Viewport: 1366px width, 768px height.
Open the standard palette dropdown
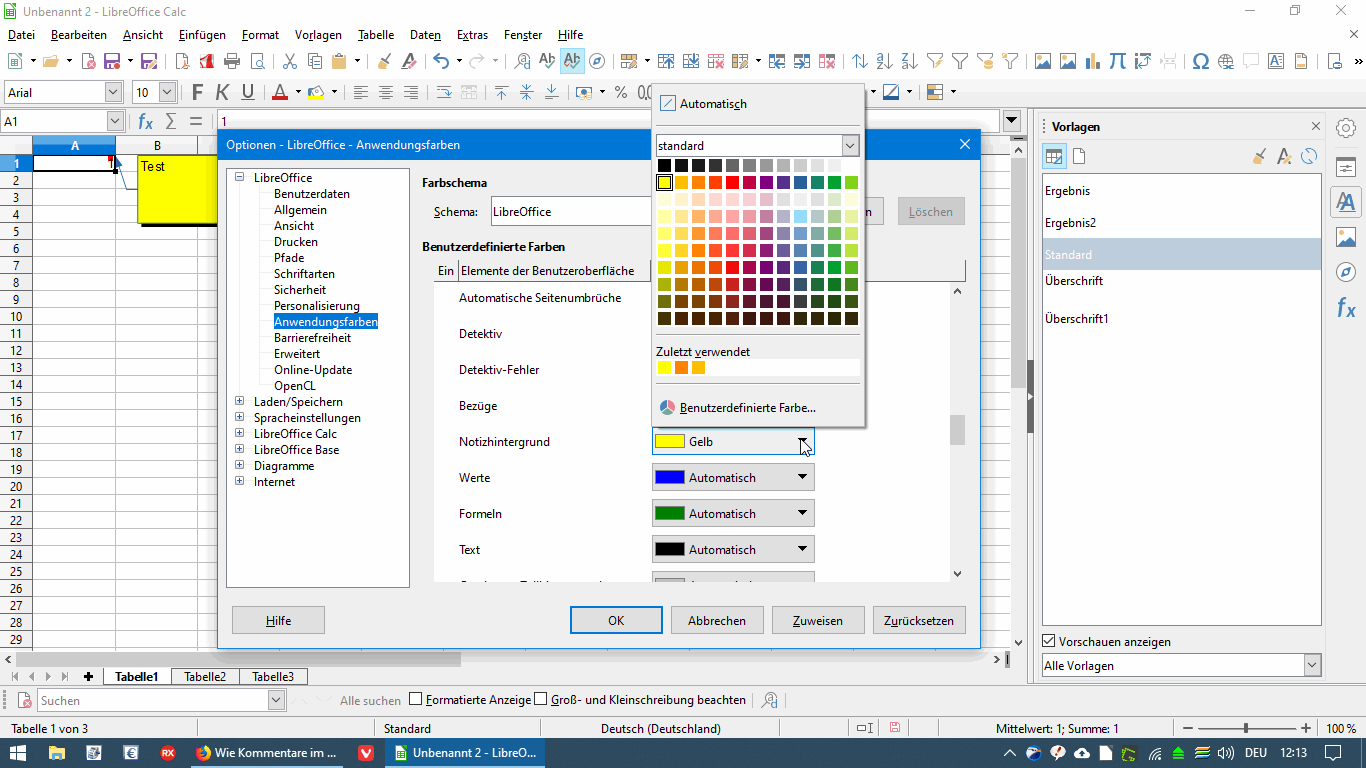(x=850, y=146)
